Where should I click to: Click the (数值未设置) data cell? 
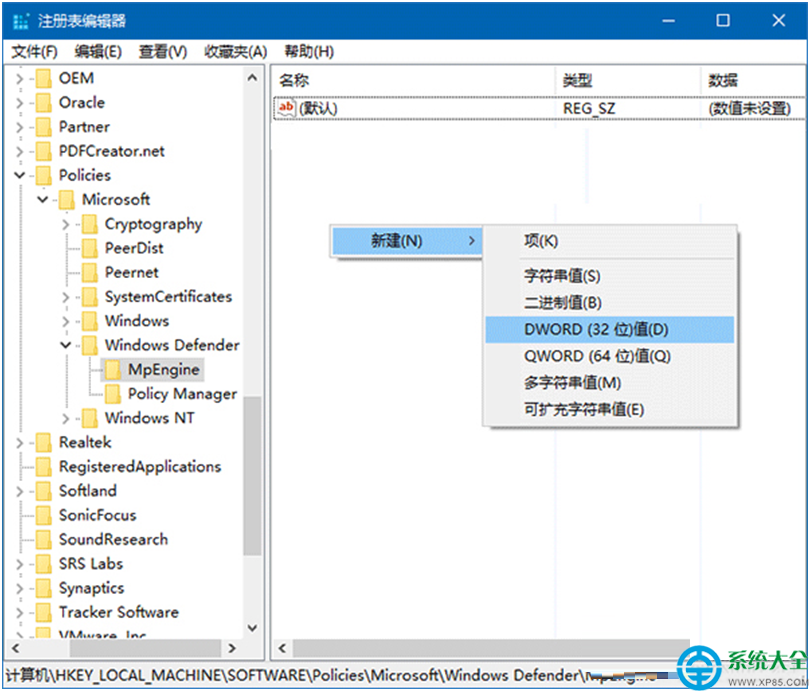click(x=749, y=109)
